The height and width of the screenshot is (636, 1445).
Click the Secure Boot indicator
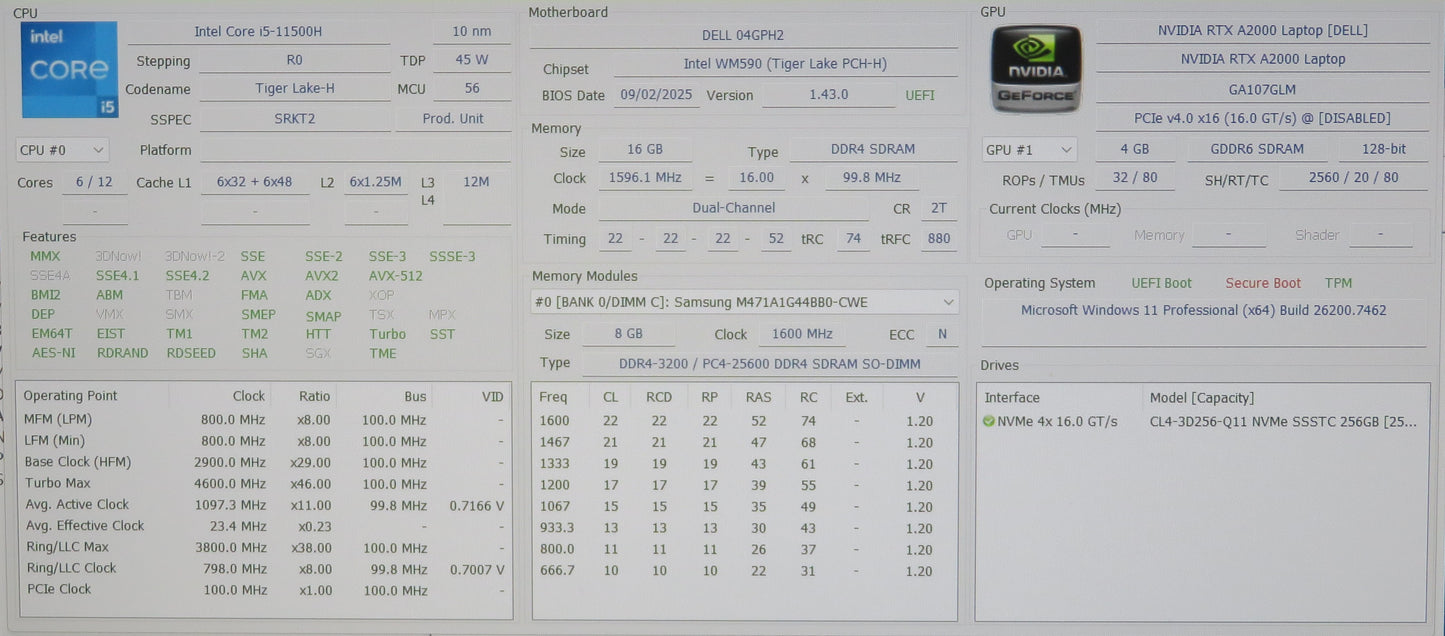tap(1263, 283)
